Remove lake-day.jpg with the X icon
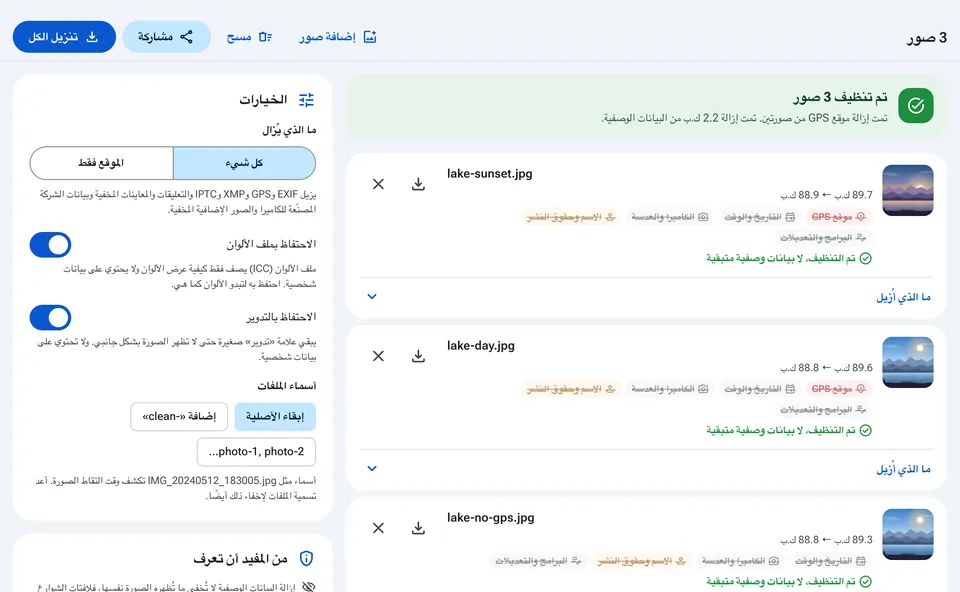 pos(378,356)
